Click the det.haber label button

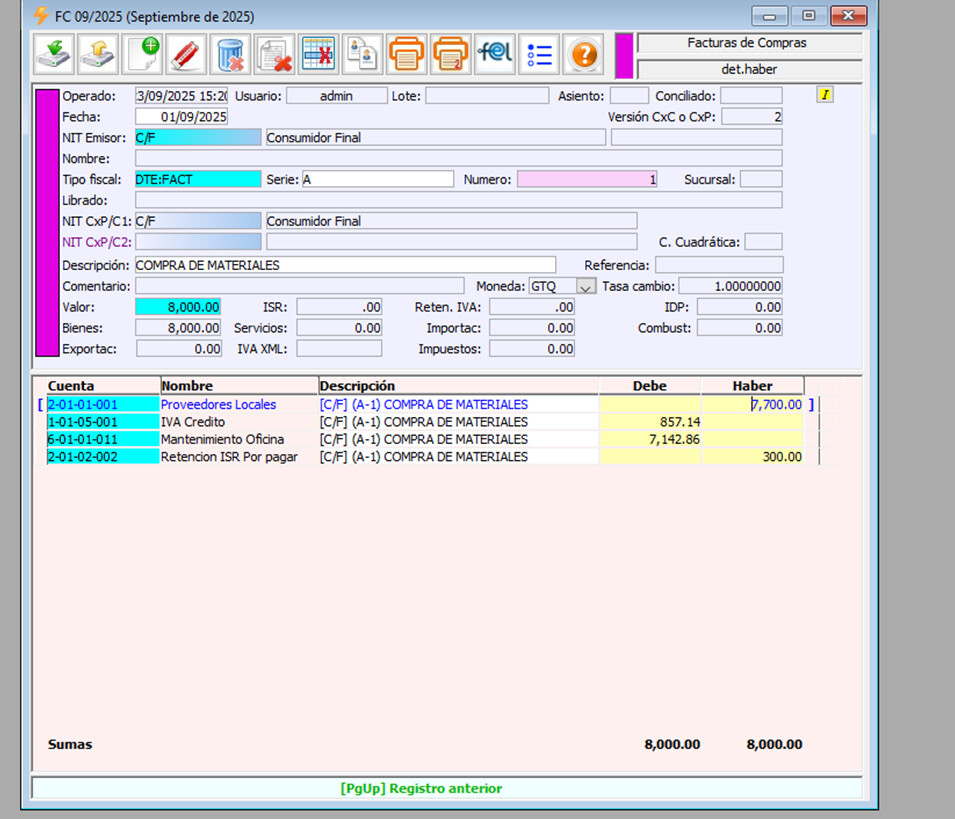point(748,70)
